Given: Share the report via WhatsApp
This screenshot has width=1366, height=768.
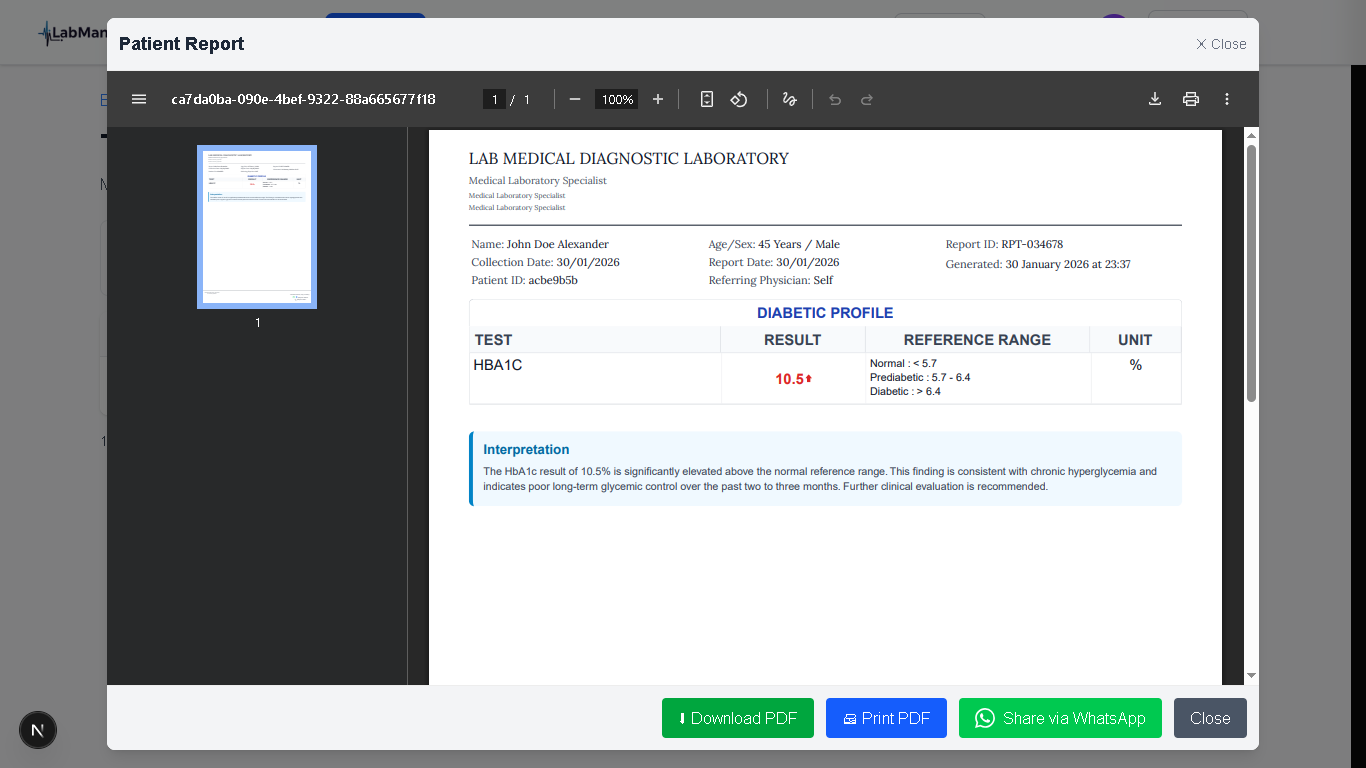Looking at the screenshot, I should 1060,718.
